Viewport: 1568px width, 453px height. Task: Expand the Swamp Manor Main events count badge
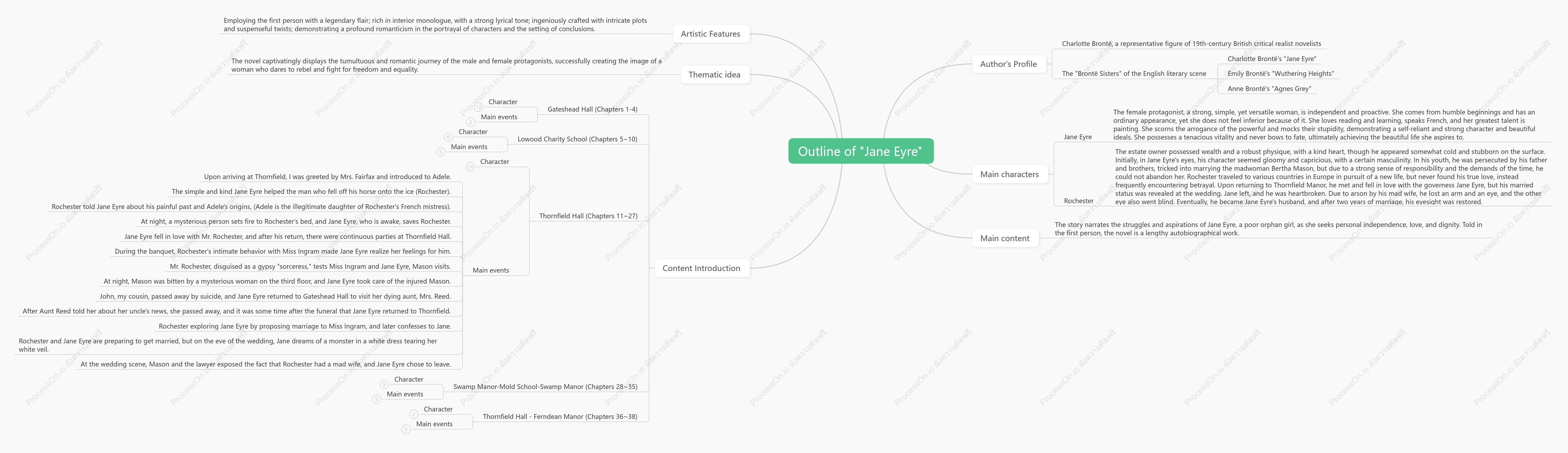376,400
